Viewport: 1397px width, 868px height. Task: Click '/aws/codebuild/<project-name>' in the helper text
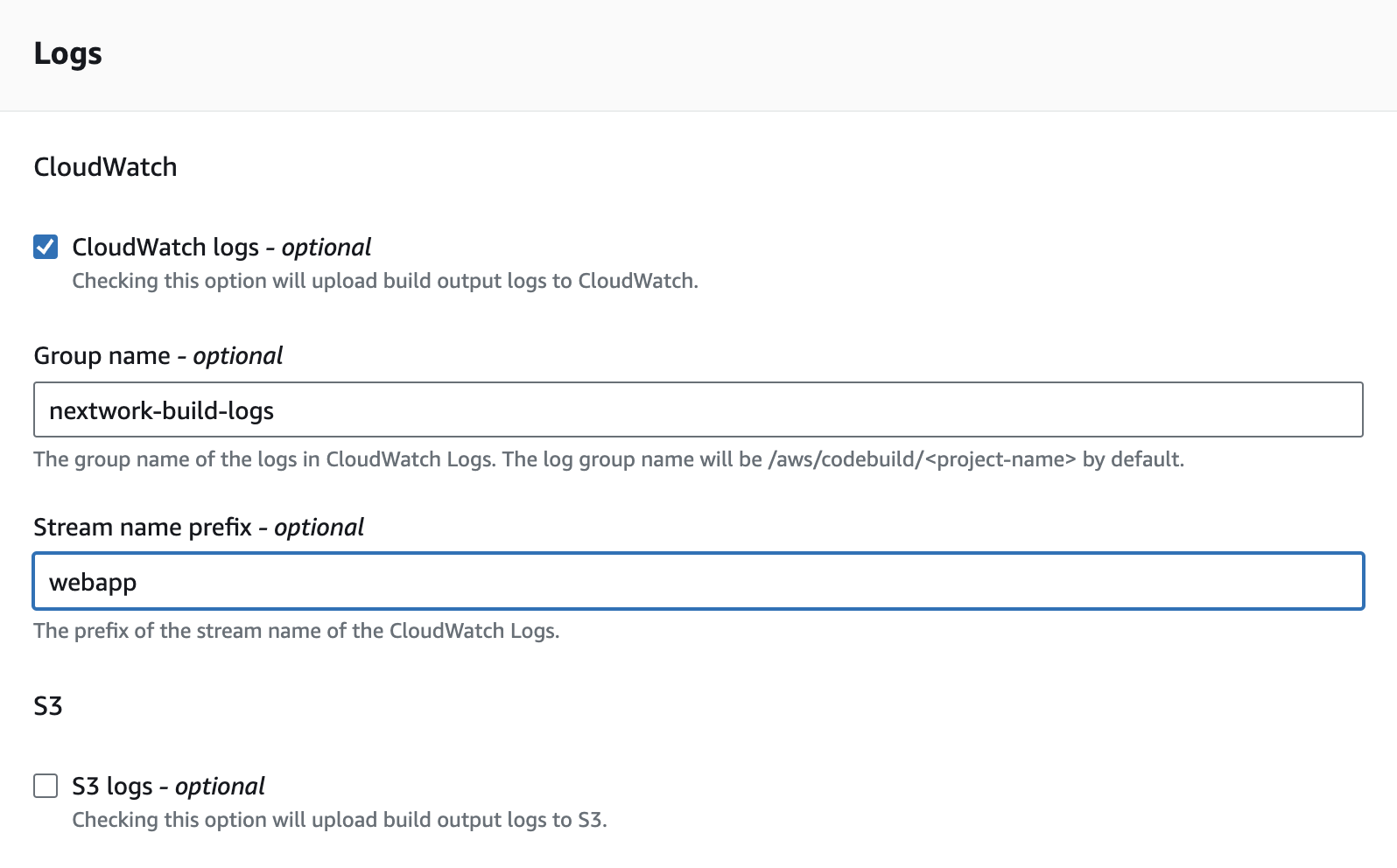click(x=922, y=459)
